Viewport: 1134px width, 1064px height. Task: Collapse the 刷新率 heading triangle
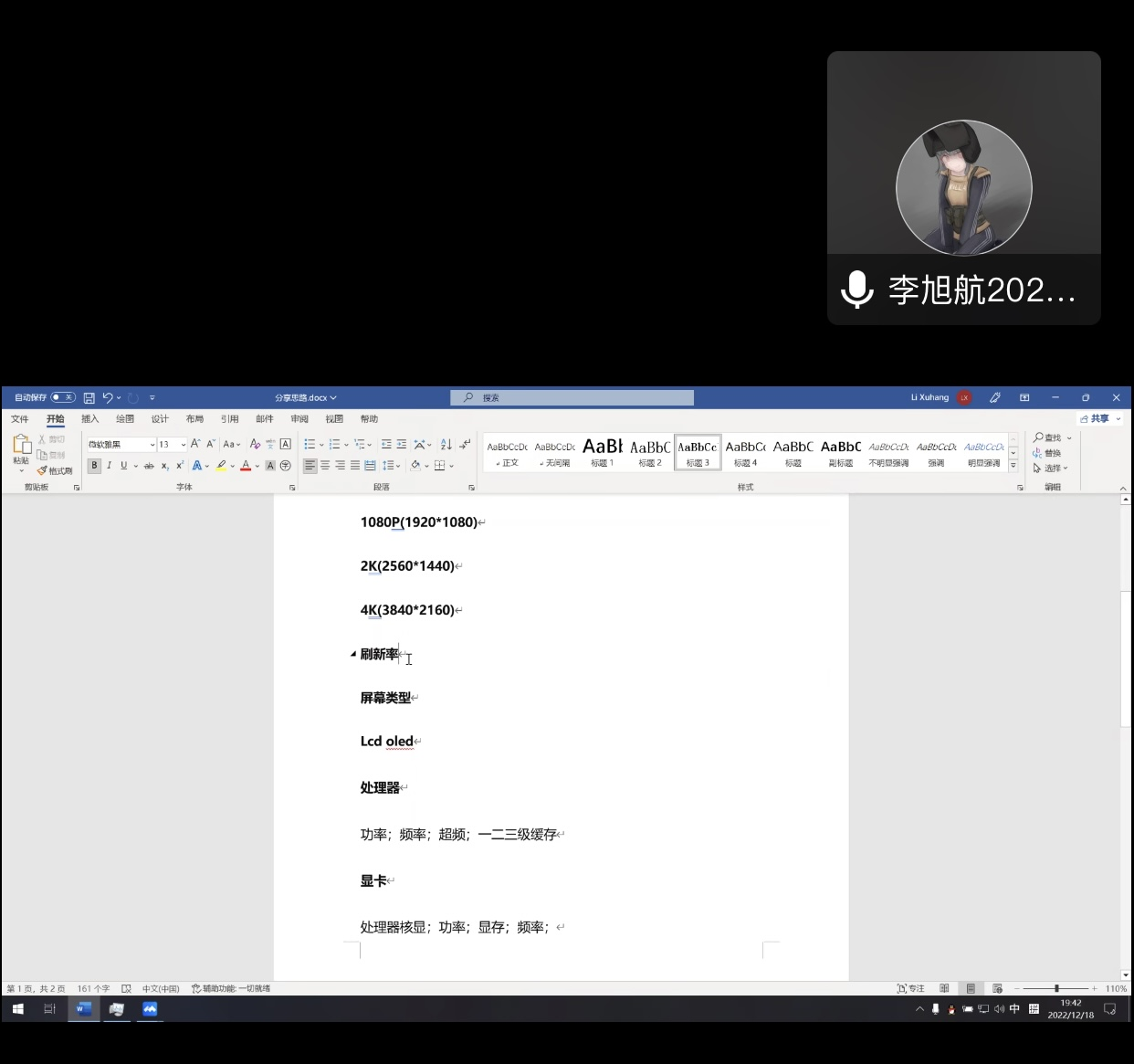[353, 654]
